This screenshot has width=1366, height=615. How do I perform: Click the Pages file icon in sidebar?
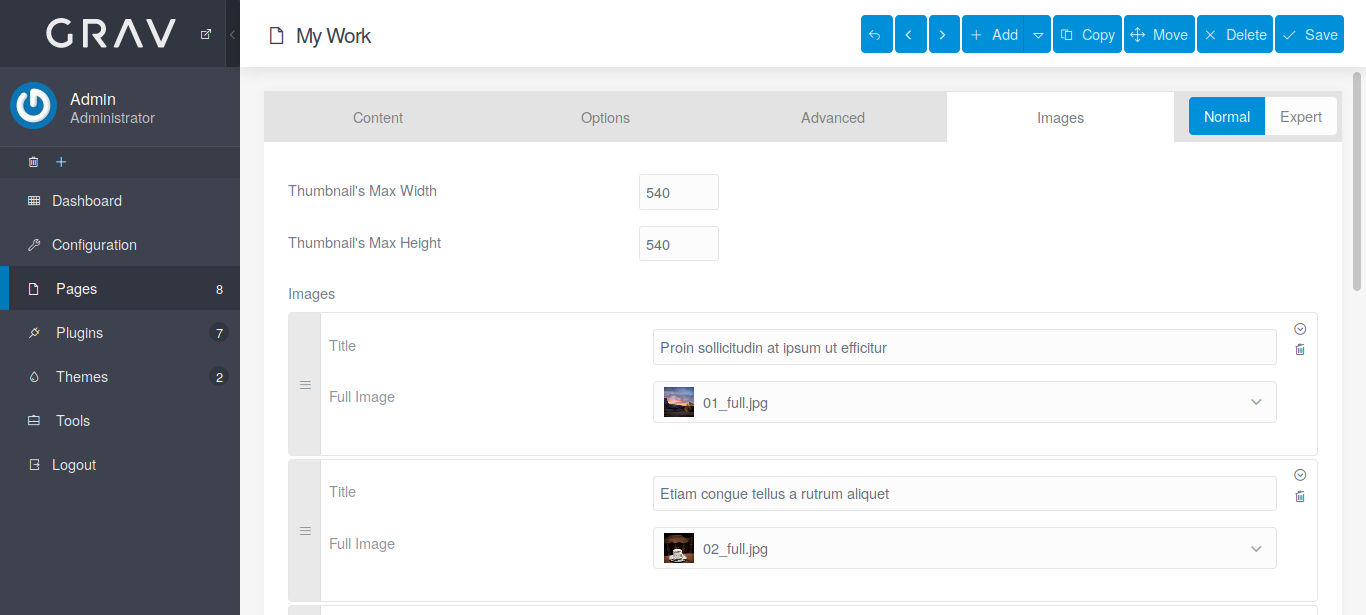[34, 289]
